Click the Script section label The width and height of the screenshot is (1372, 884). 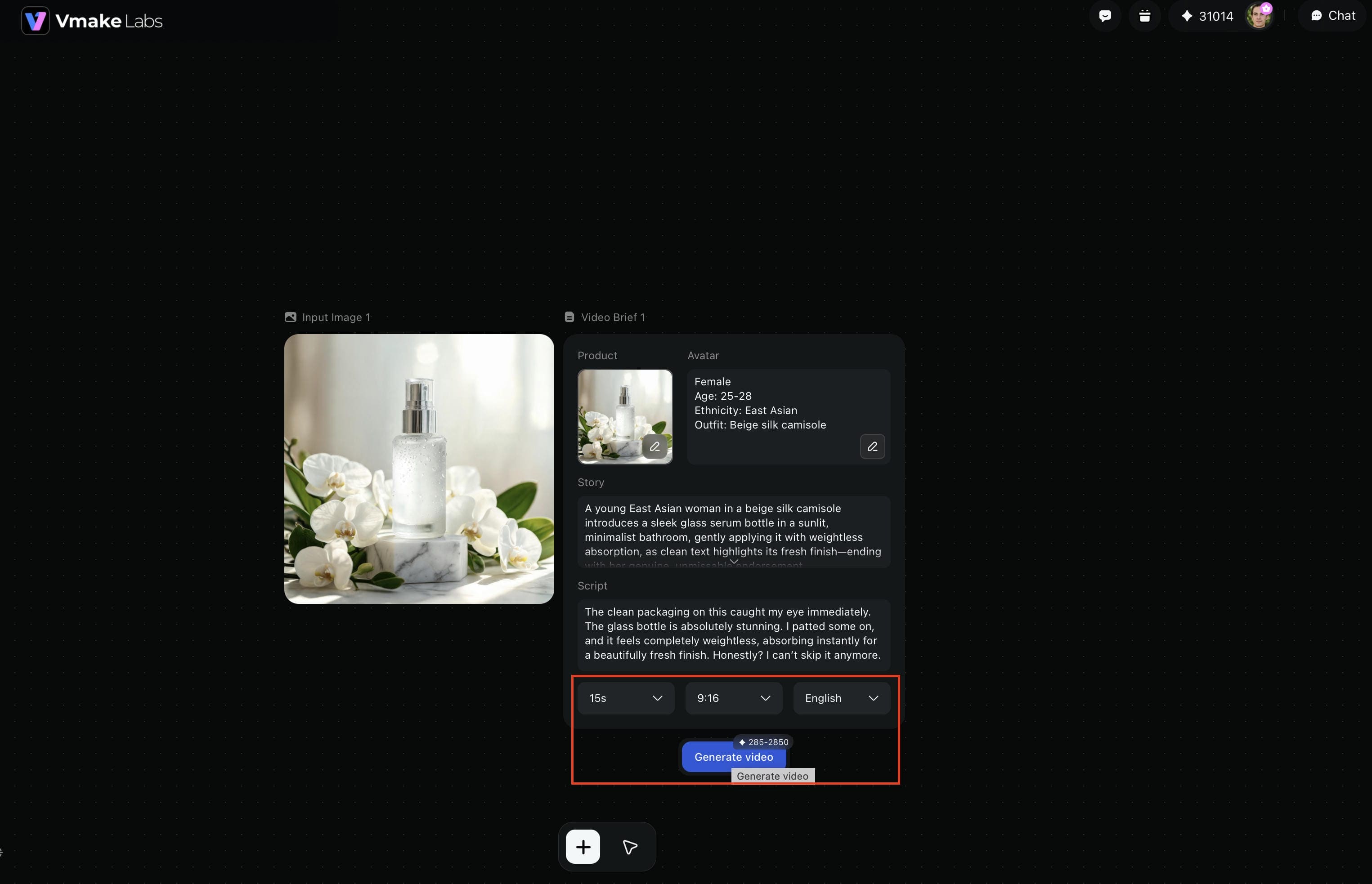pyautogui.click(x=592, y=586)
